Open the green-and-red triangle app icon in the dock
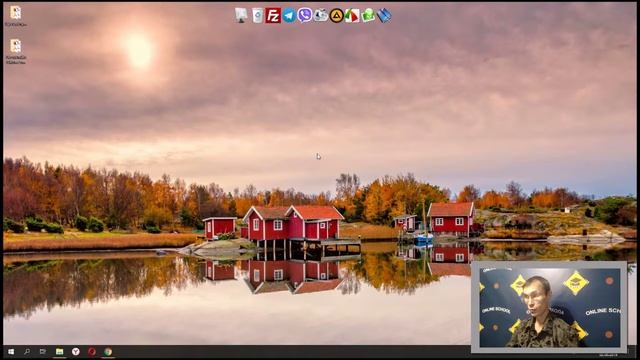The width and height of the screenshot is (640, 360). tap(352, 16)
